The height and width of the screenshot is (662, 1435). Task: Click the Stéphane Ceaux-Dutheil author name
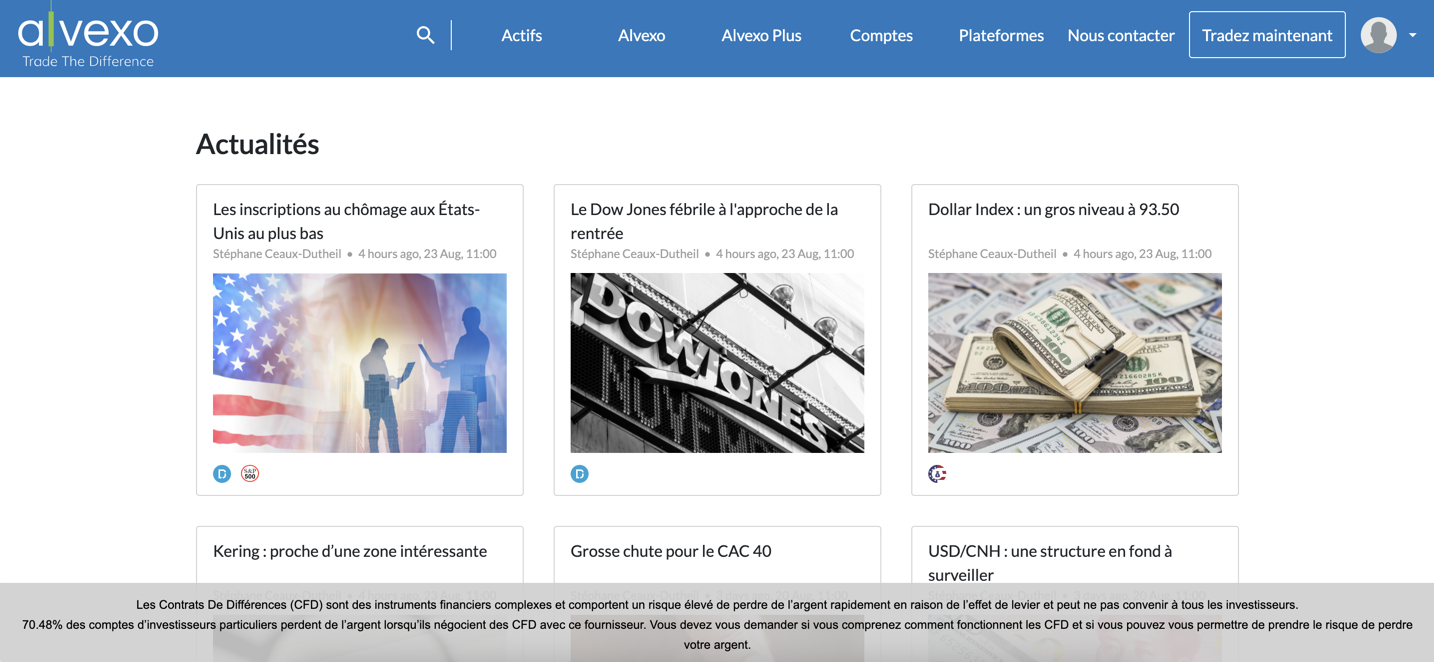[275, 253]
